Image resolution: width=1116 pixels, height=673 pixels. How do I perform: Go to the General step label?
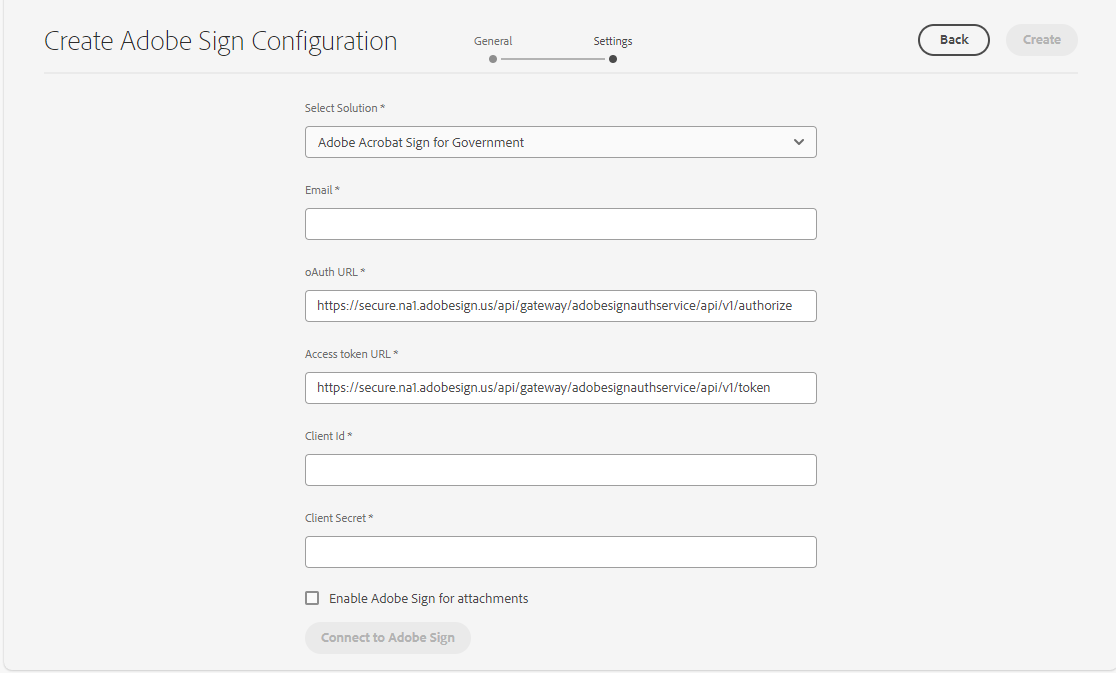click(493, 41)
